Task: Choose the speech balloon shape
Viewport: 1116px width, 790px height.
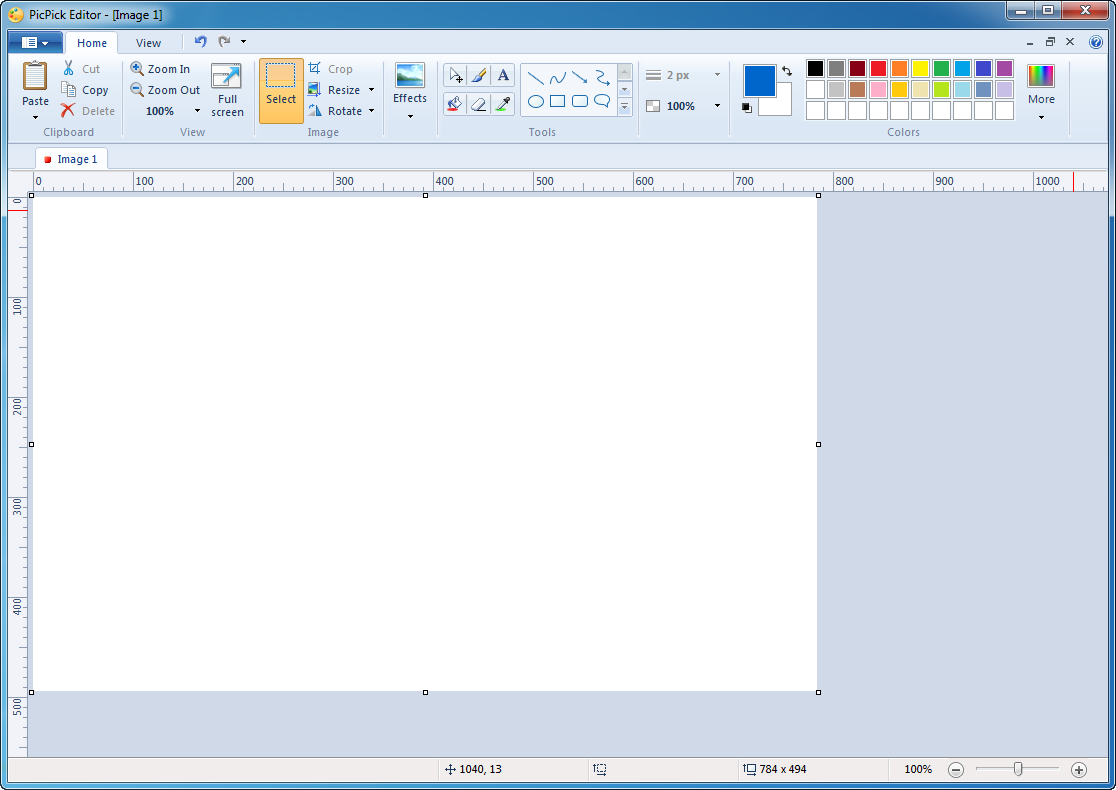Action: (x=602, y=101)
